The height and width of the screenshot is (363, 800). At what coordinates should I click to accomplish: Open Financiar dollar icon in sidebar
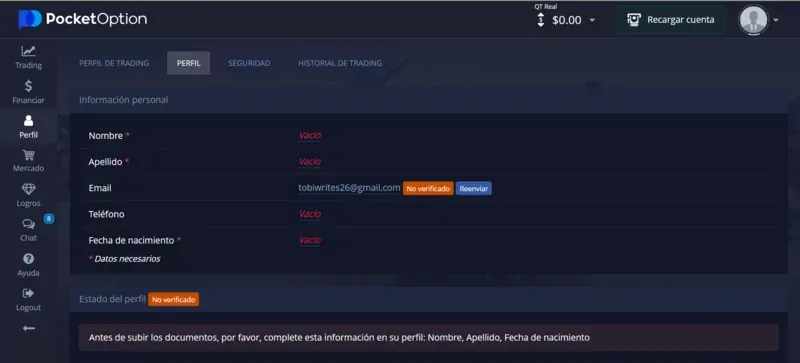(x=29, y=86)
